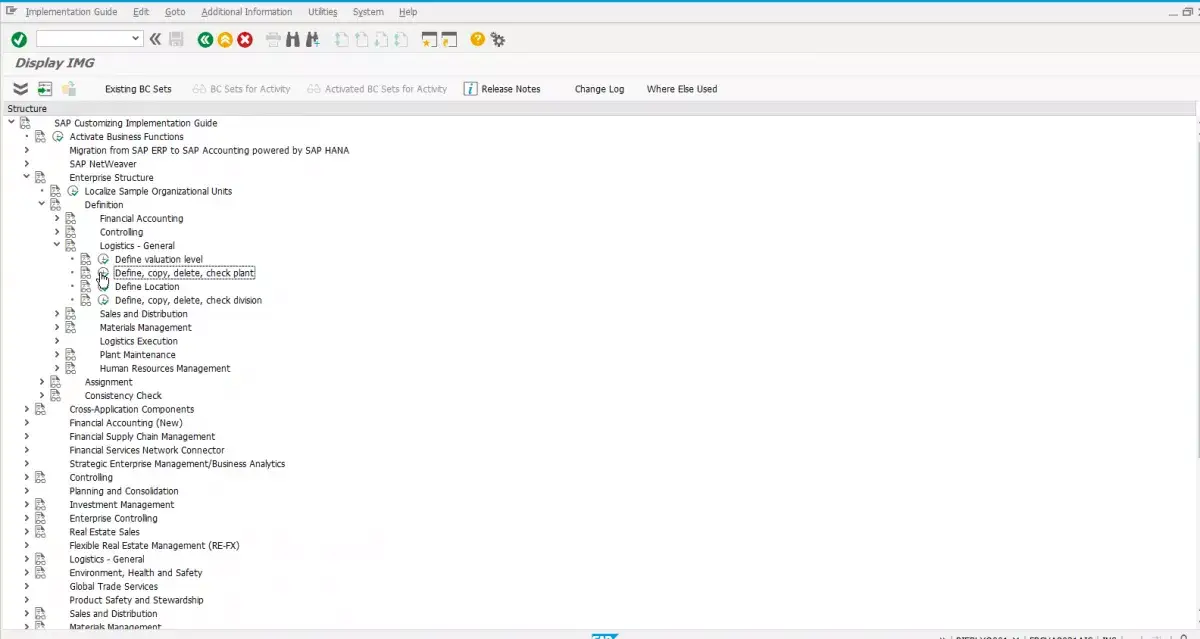
Task: Click the Next Page icon
Action: pos(381,39)
